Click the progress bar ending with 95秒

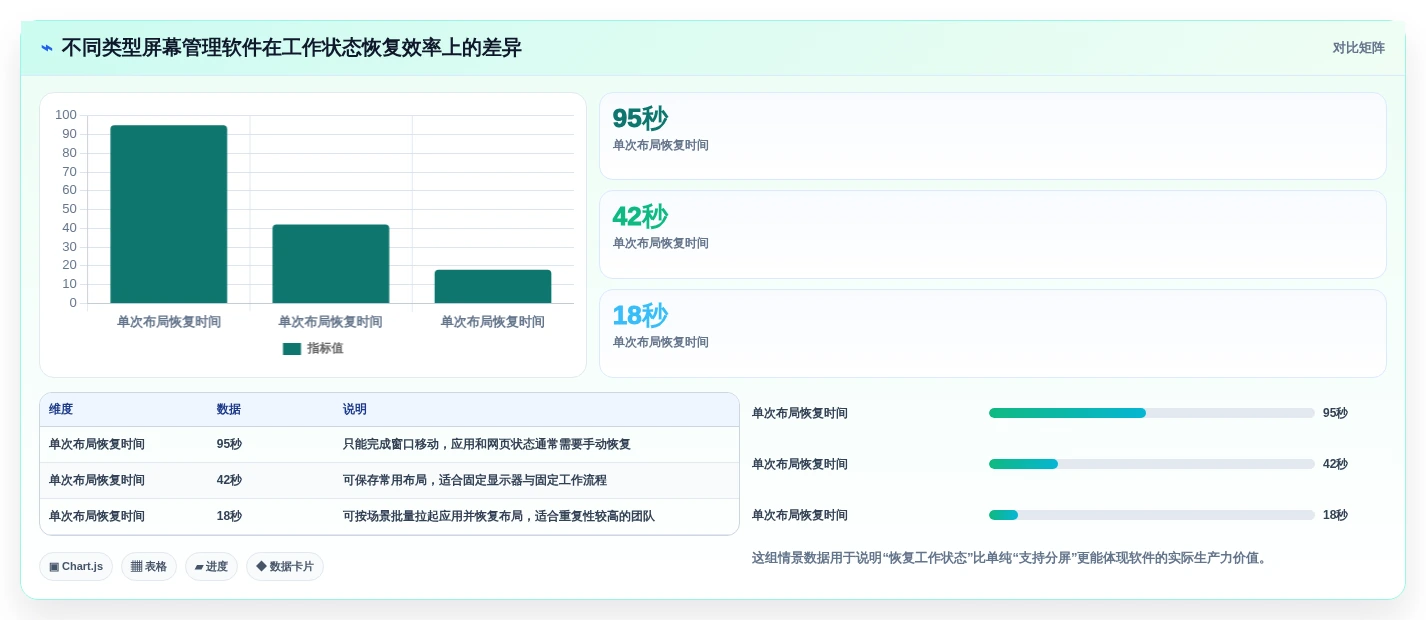click(x=1152, y=413)
